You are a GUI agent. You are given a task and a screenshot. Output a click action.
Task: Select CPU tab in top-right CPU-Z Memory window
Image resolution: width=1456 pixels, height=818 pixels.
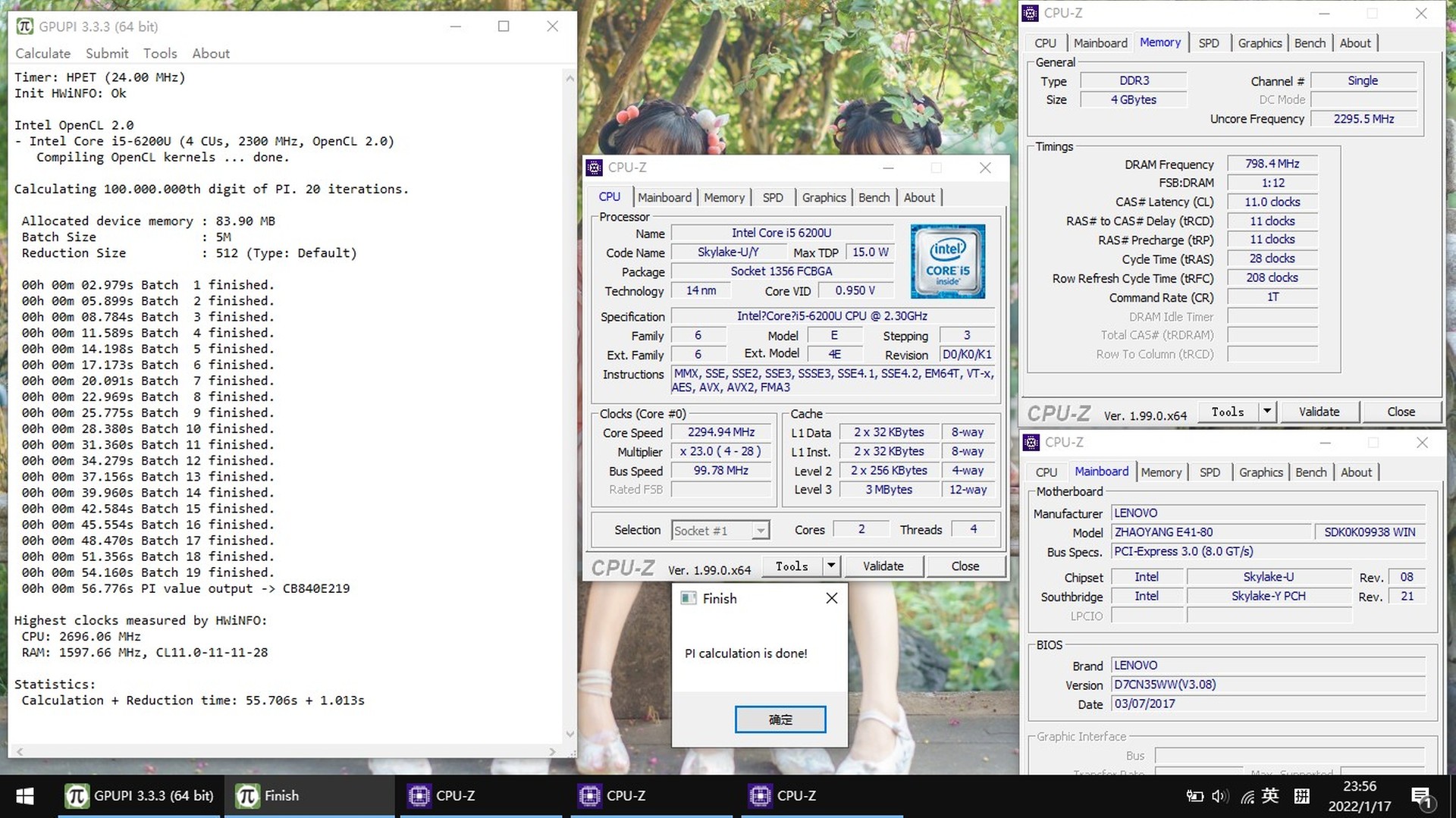[x=1045, y=43]
